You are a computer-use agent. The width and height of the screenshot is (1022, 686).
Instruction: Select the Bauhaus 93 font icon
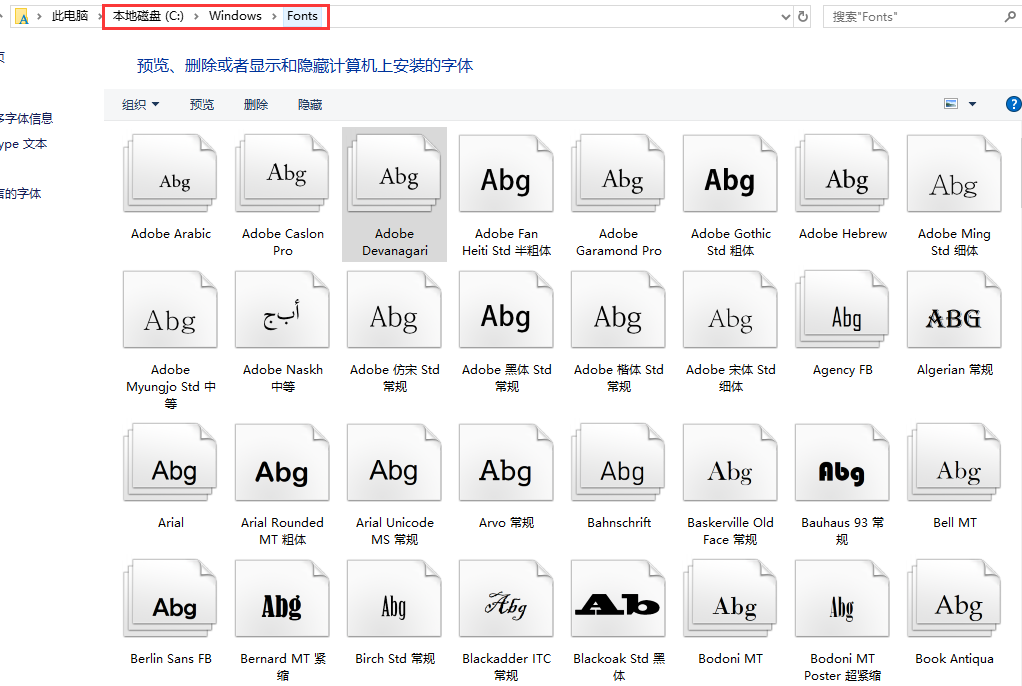pos(843,462)
